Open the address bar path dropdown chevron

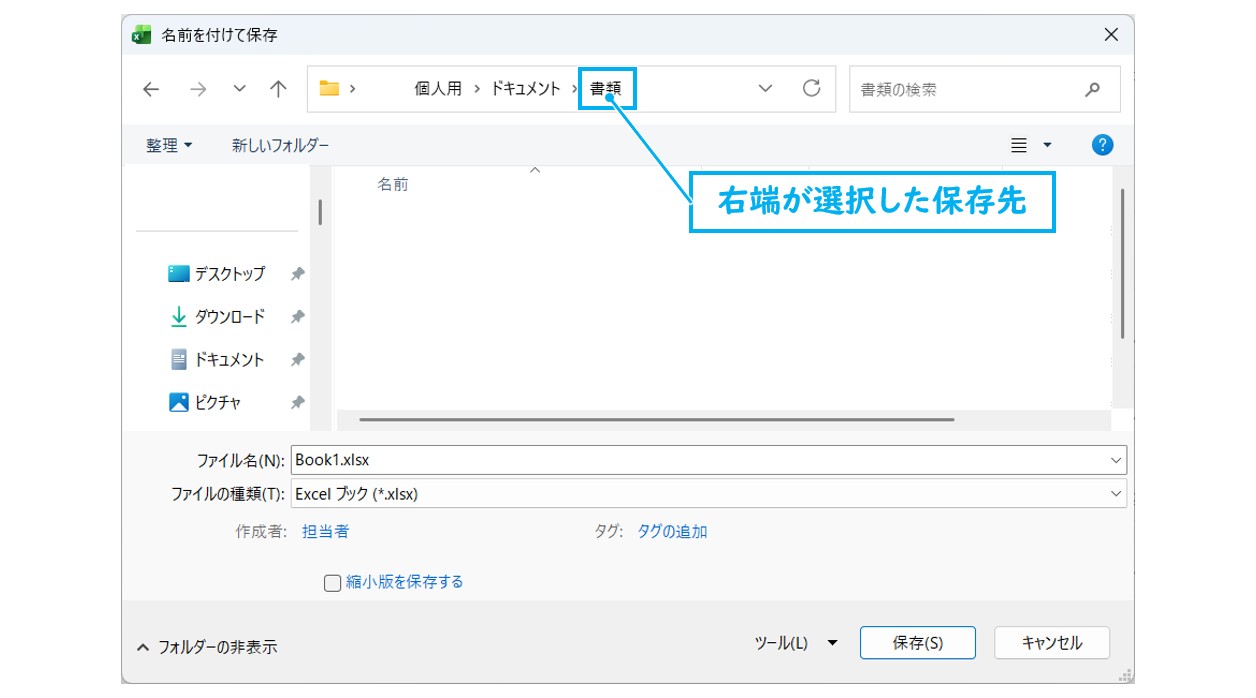tap(765, 88)
